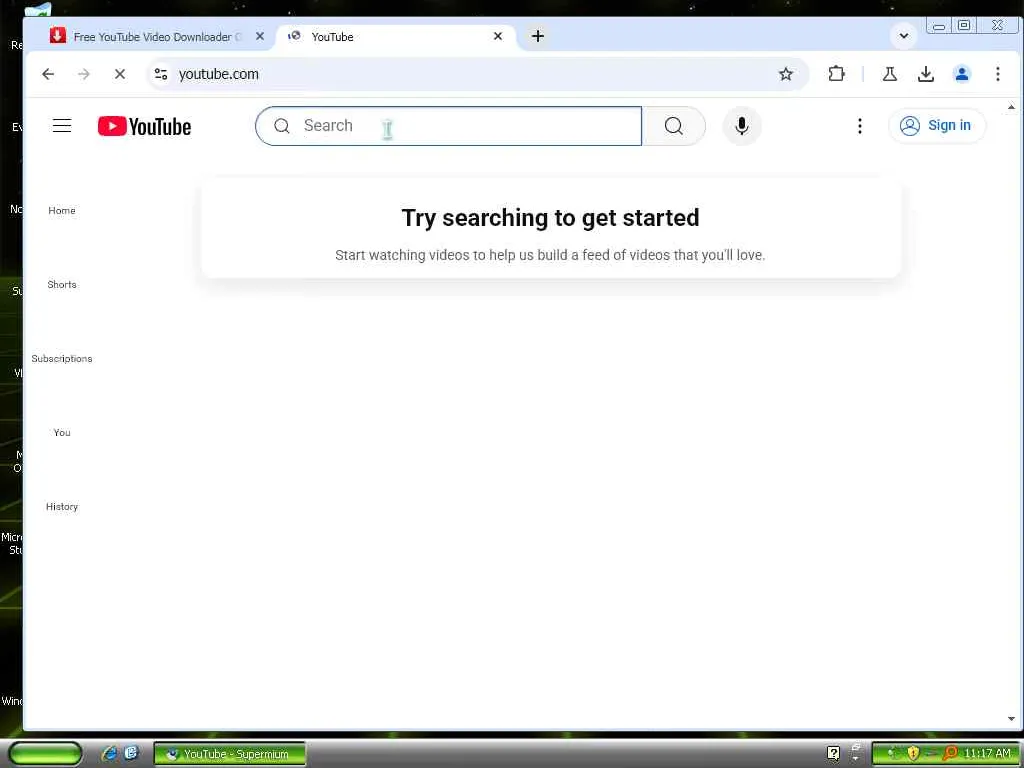The height and width of the screenshot is (768, 1024).
Task: Open Shorts in the sidebar
Action: [x=62, y=284]
